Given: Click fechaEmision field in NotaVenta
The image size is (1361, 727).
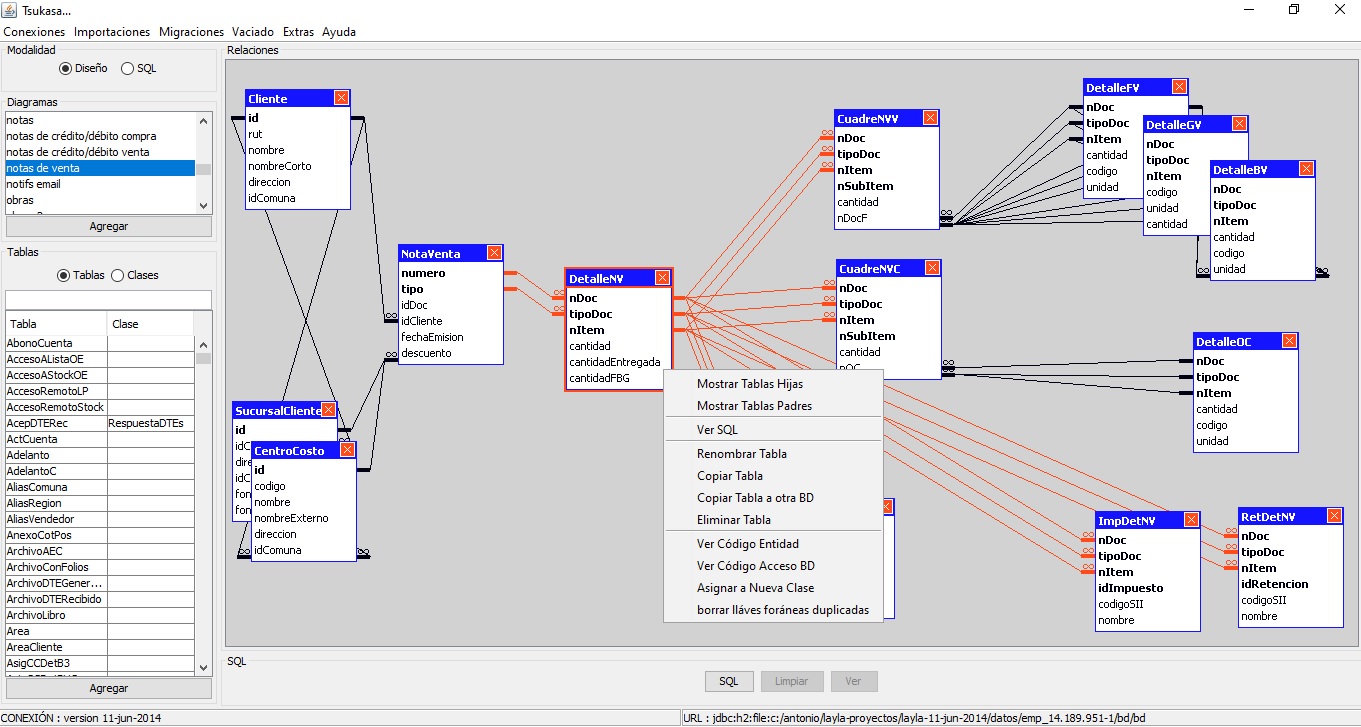Looking at the screenshot, I should coord(432,337).
